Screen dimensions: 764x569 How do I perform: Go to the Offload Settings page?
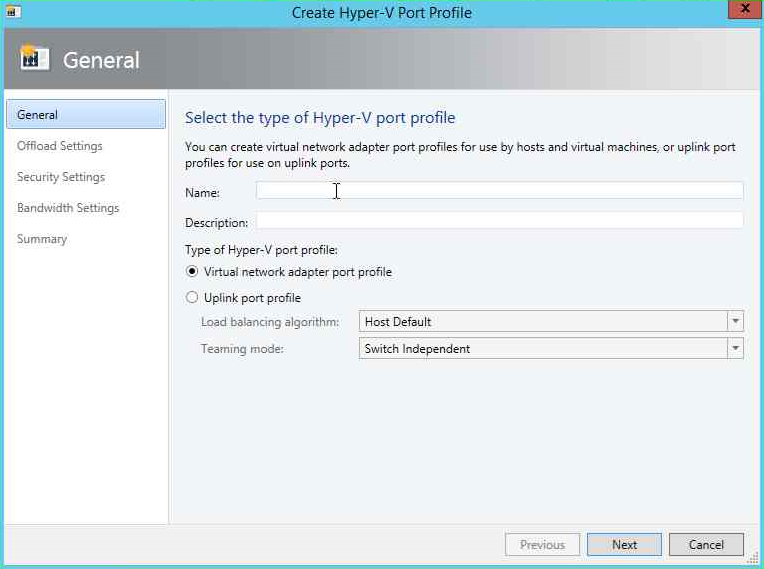[x=59, y=146]
